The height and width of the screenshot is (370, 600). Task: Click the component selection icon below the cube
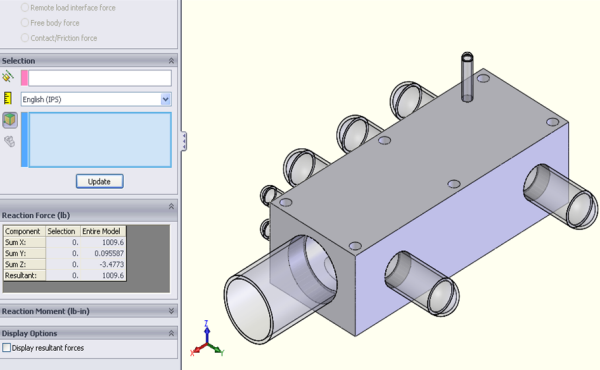click(x=10, y=142)
